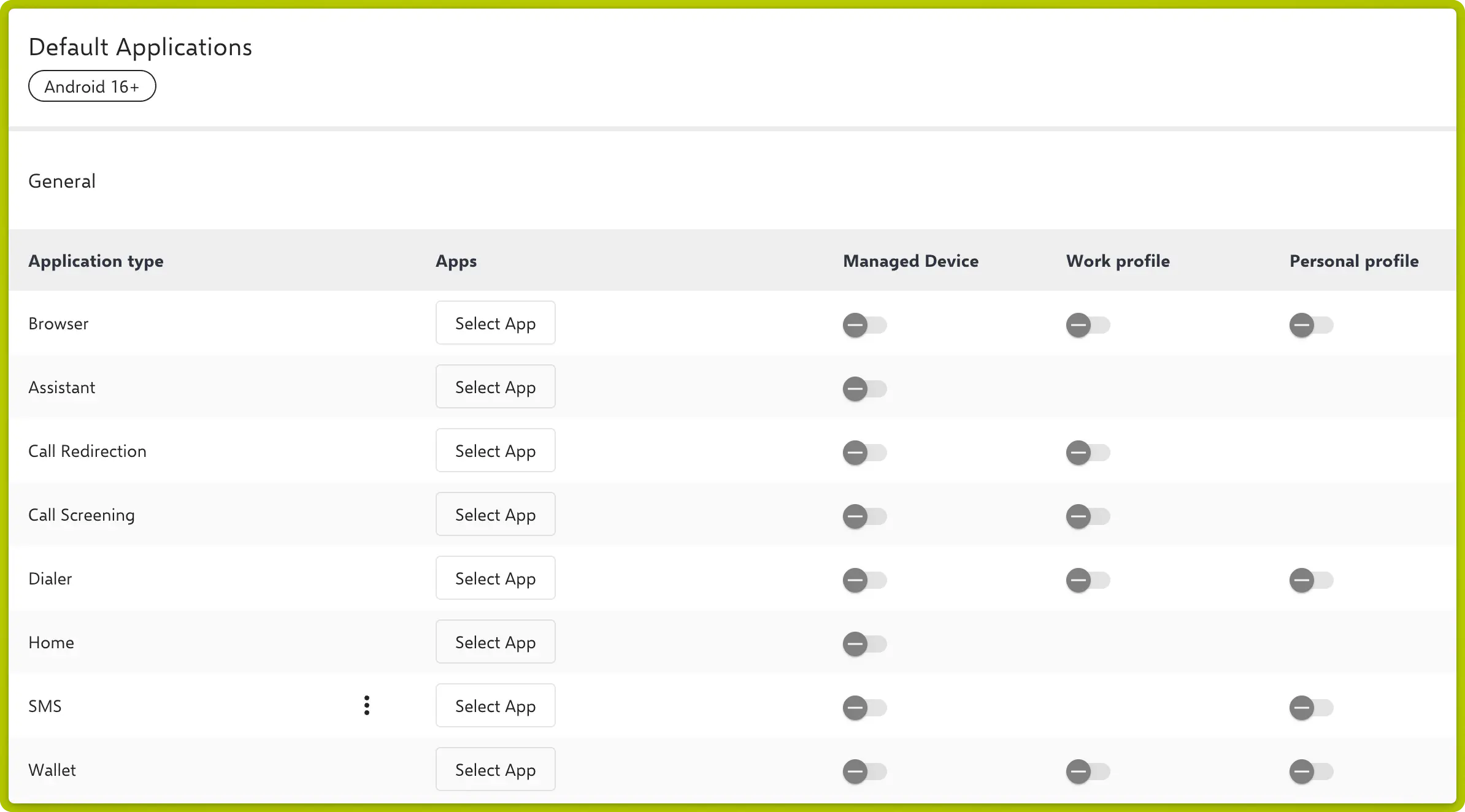Enable Home on Managed Device

tap(864, 644)
